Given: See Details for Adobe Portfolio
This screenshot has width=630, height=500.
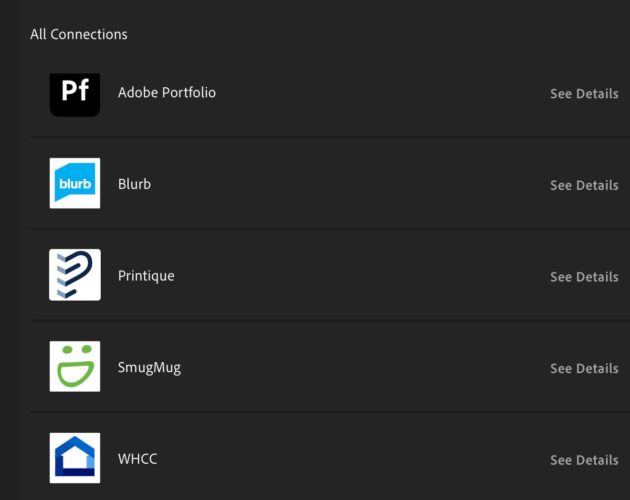Looking at the screenshot, I should [584, 94].
